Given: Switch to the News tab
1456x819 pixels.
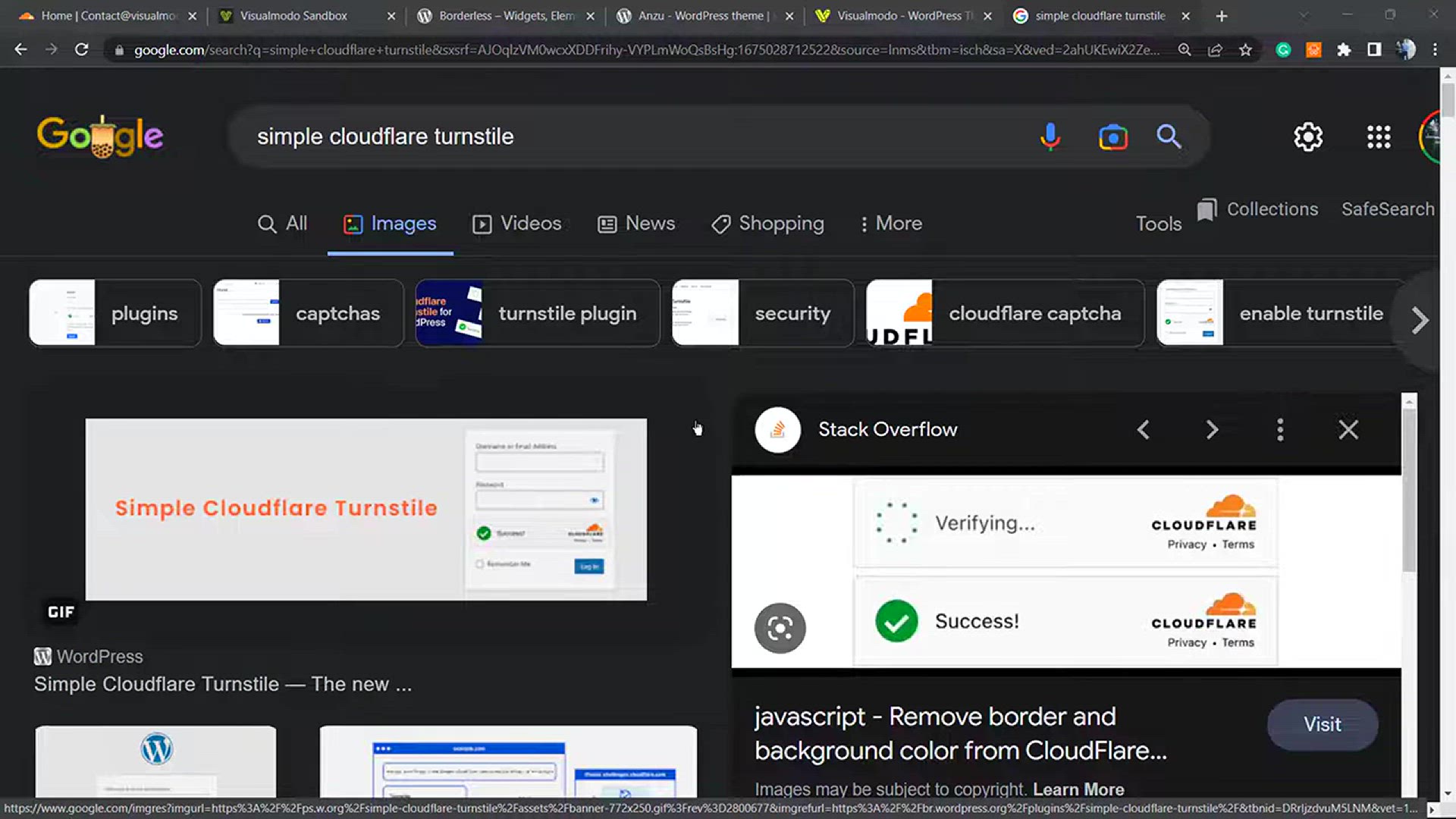Looking at the screenshot, I should [x=636, y=224].
